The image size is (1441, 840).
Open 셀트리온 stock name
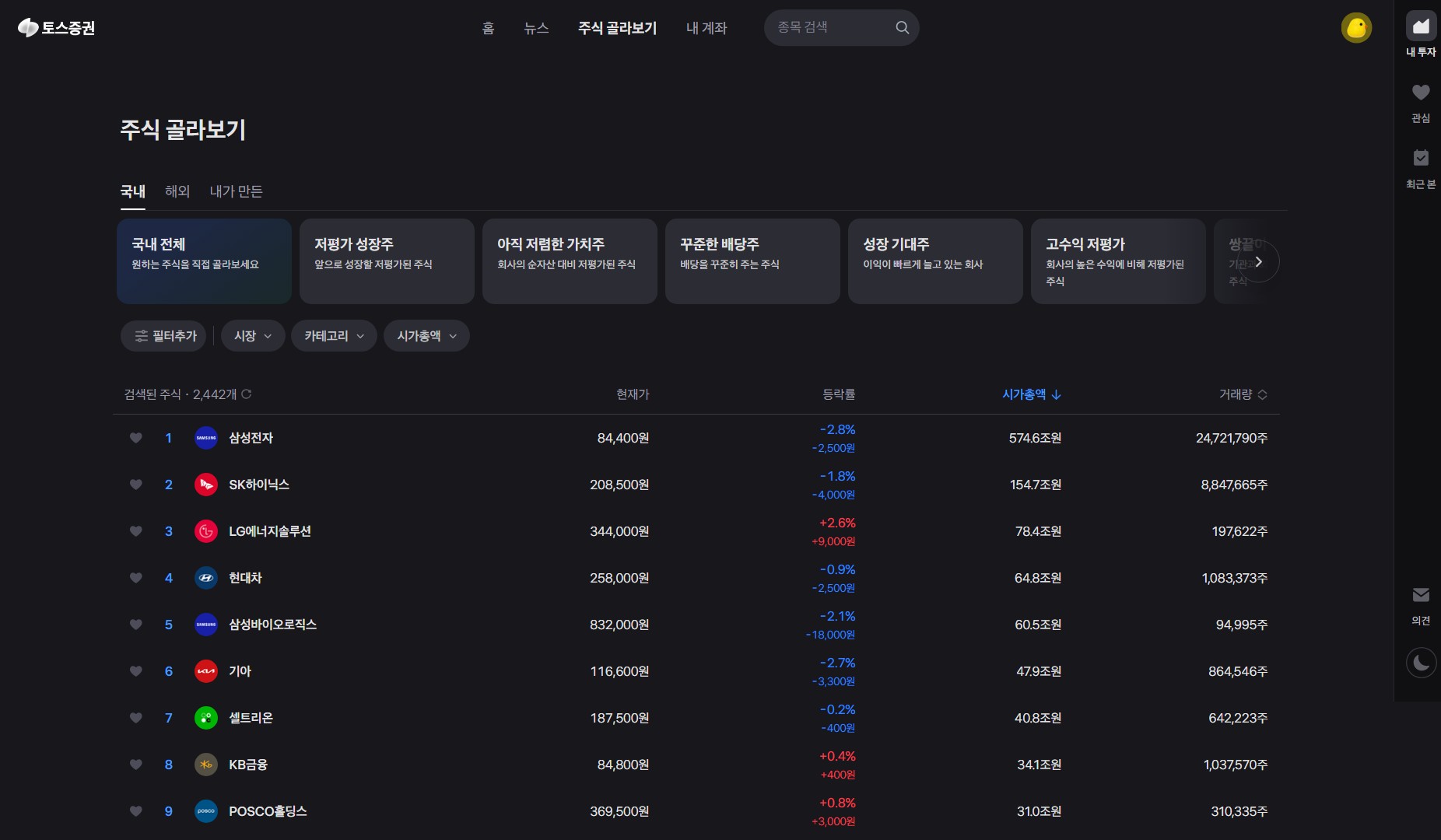251,718
